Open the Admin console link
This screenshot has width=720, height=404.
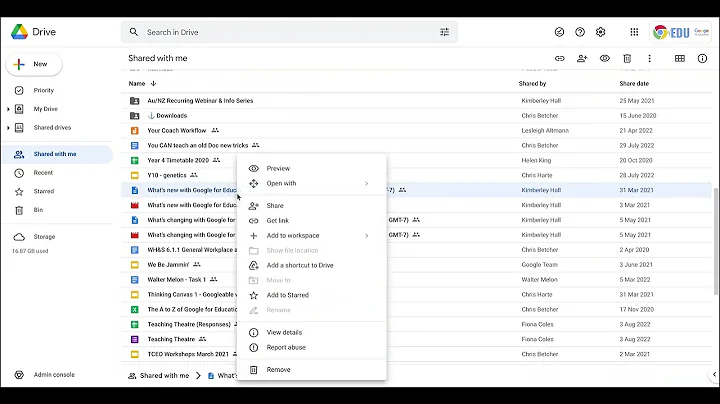[54, 375]
